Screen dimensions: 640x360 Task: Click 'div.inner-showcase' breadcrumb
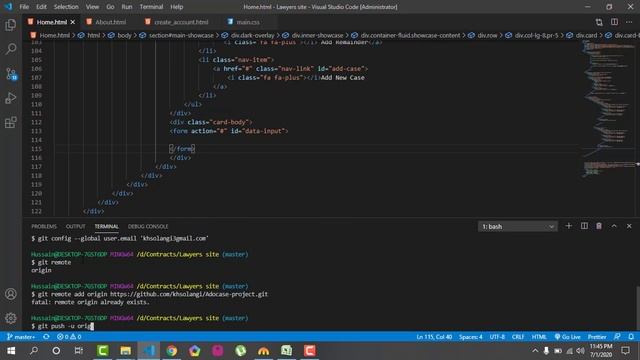tap(317, 36)
